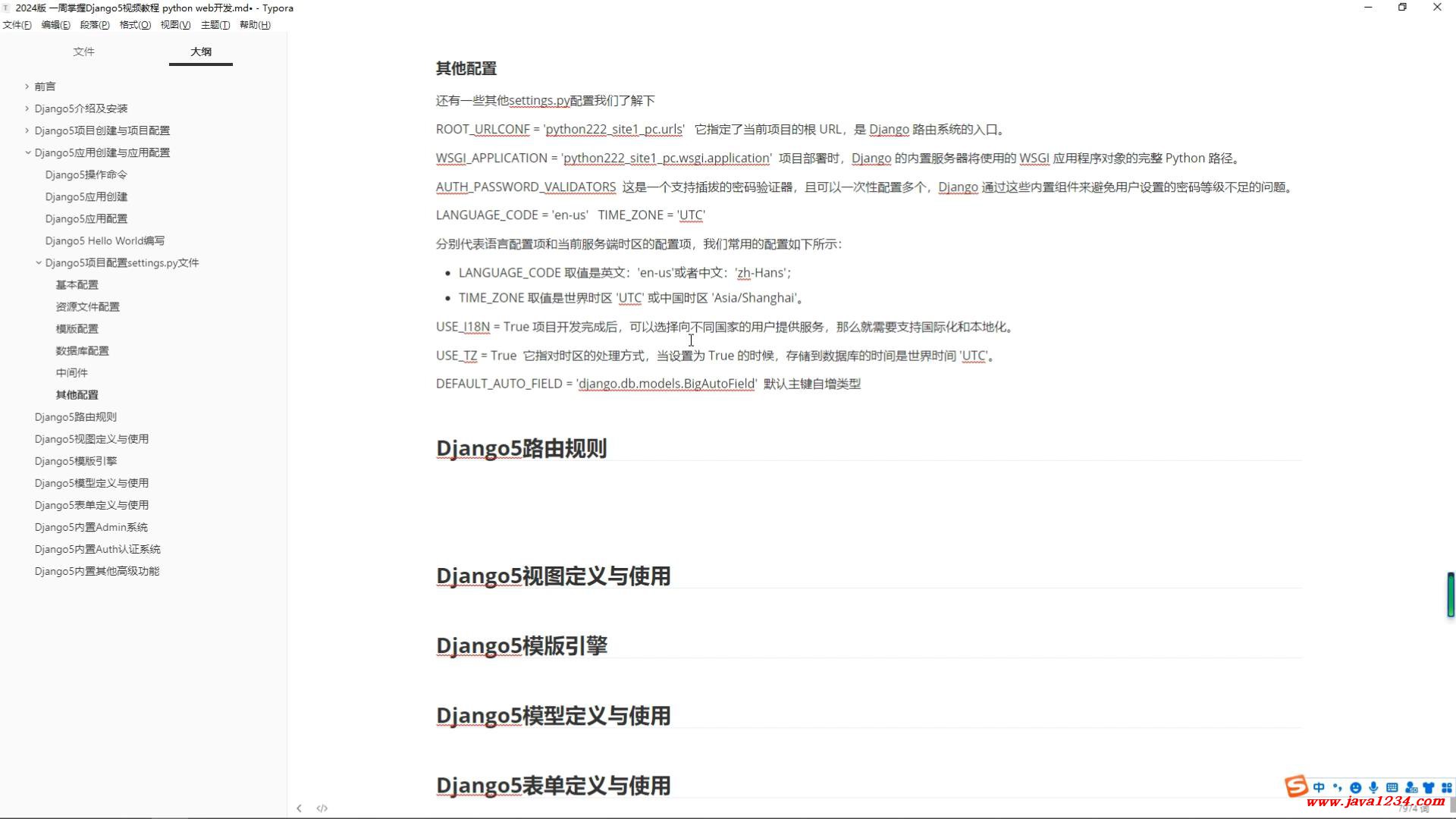Click the green scroll indicator at right
Image resolution: width=1456 pixels, height=819 pixels.
click(1450, 595)
